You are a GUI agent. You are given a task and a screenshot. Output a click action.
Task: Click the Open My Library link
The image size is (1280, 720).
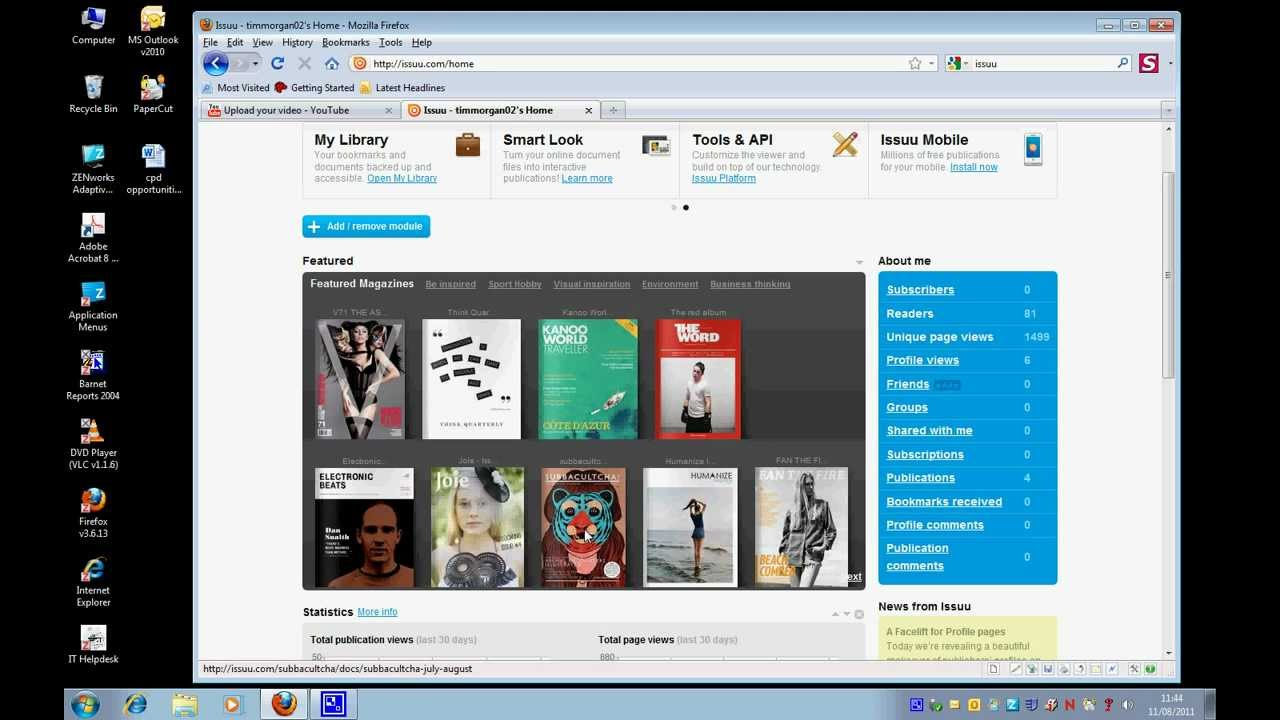402,178
